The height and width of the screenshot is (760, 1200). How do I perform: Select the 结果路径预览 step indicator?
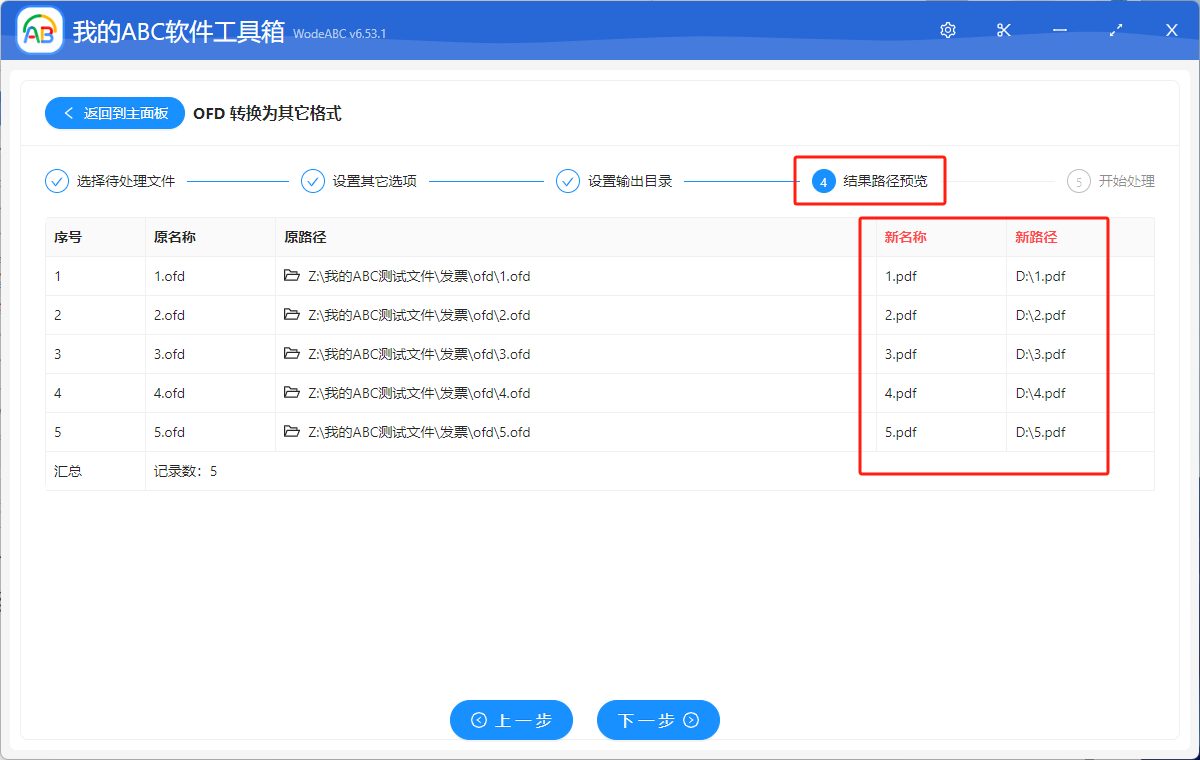click(824, 181)
